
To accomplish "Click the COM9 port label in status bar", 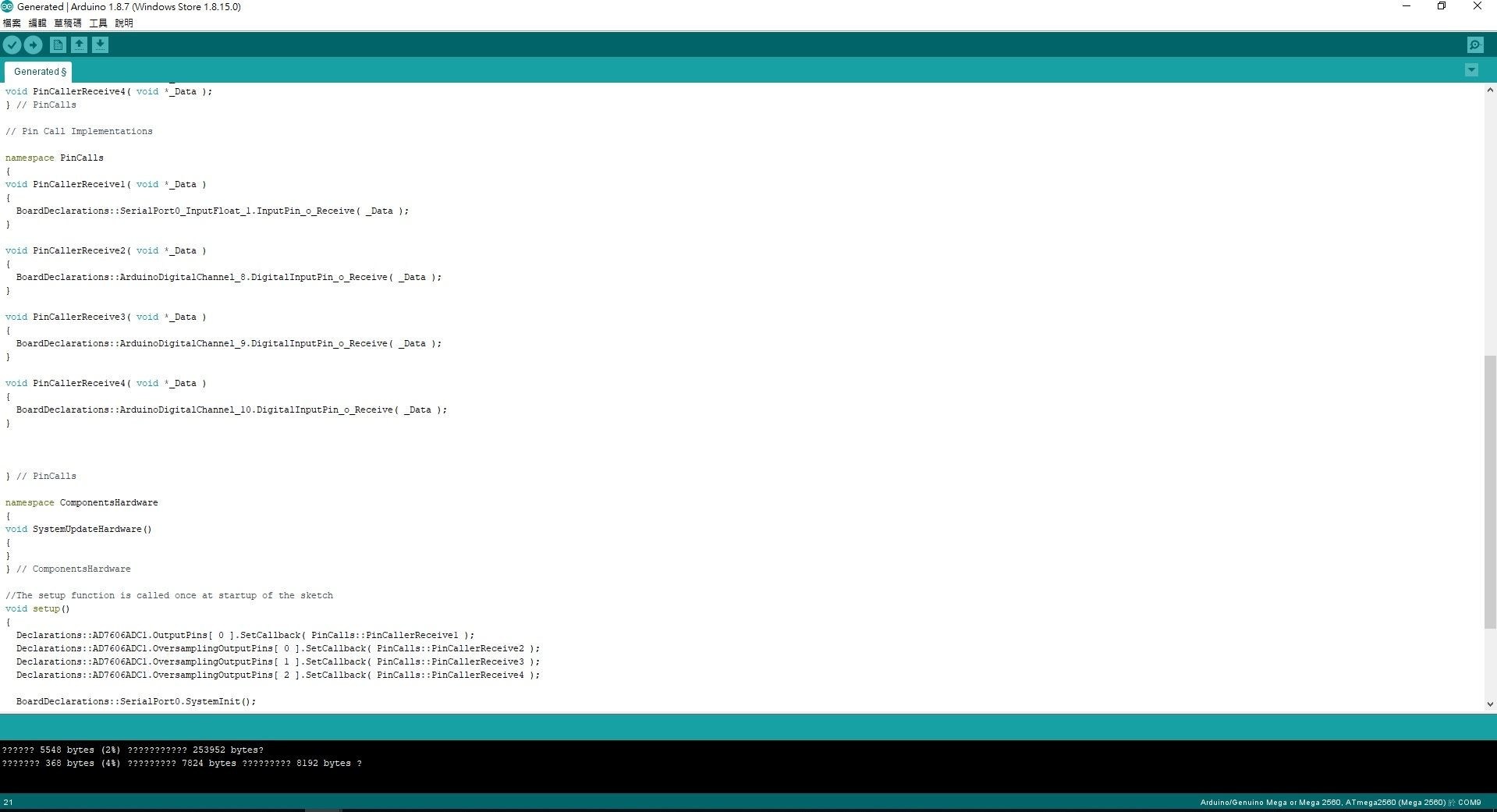I will tap(1469, 802).
